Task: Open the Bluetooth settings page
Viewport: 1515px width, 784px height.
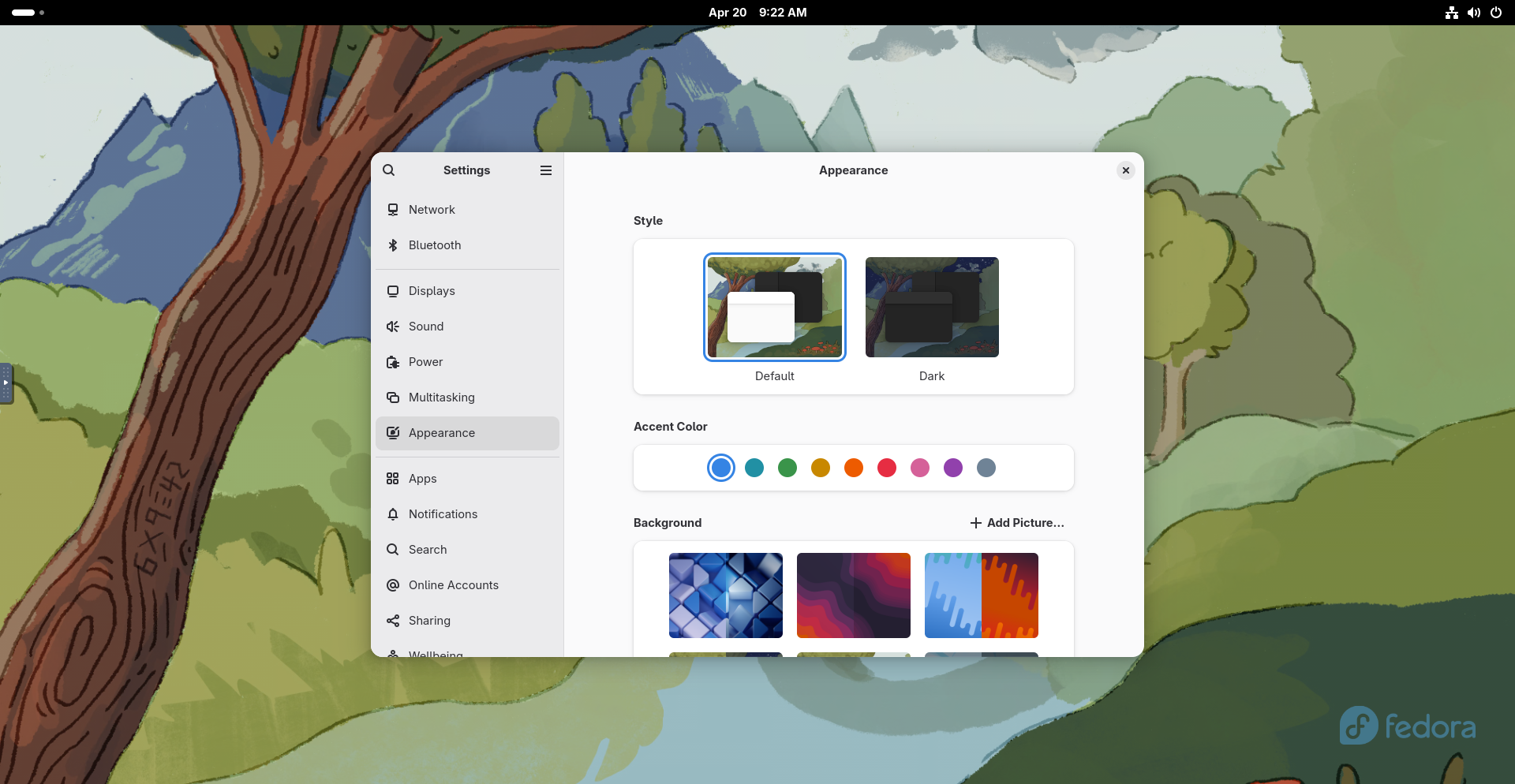Action: [x=468, y=245]
